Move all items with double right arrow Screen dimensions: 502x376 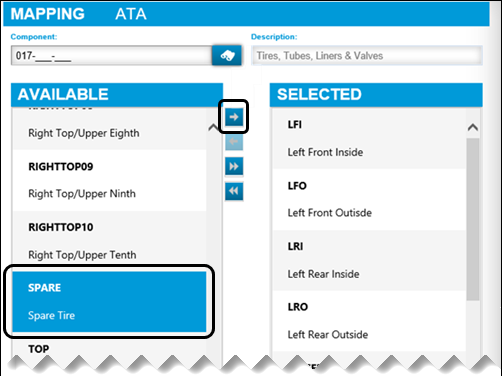pos(234,166)
